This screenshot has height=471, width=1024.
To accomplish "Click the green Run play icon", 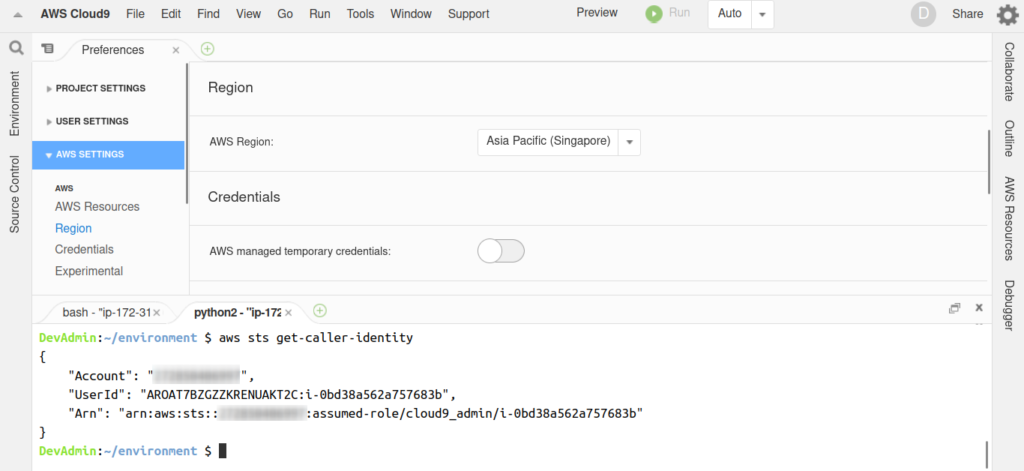I will pyautogui.click(x=654, y=14).
